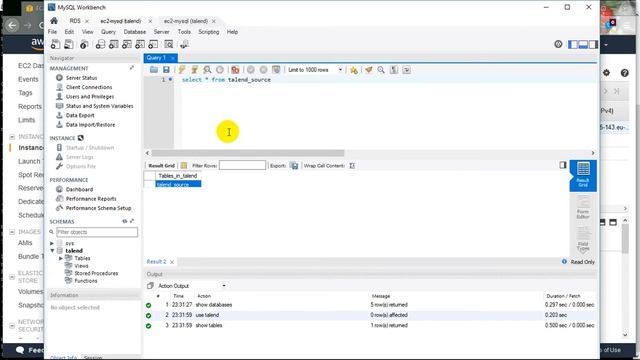Image resolution: width=640 pixels, height=360 pixels.
Task: Switch to the RDS connection tab
Action: tap(75, 21)
